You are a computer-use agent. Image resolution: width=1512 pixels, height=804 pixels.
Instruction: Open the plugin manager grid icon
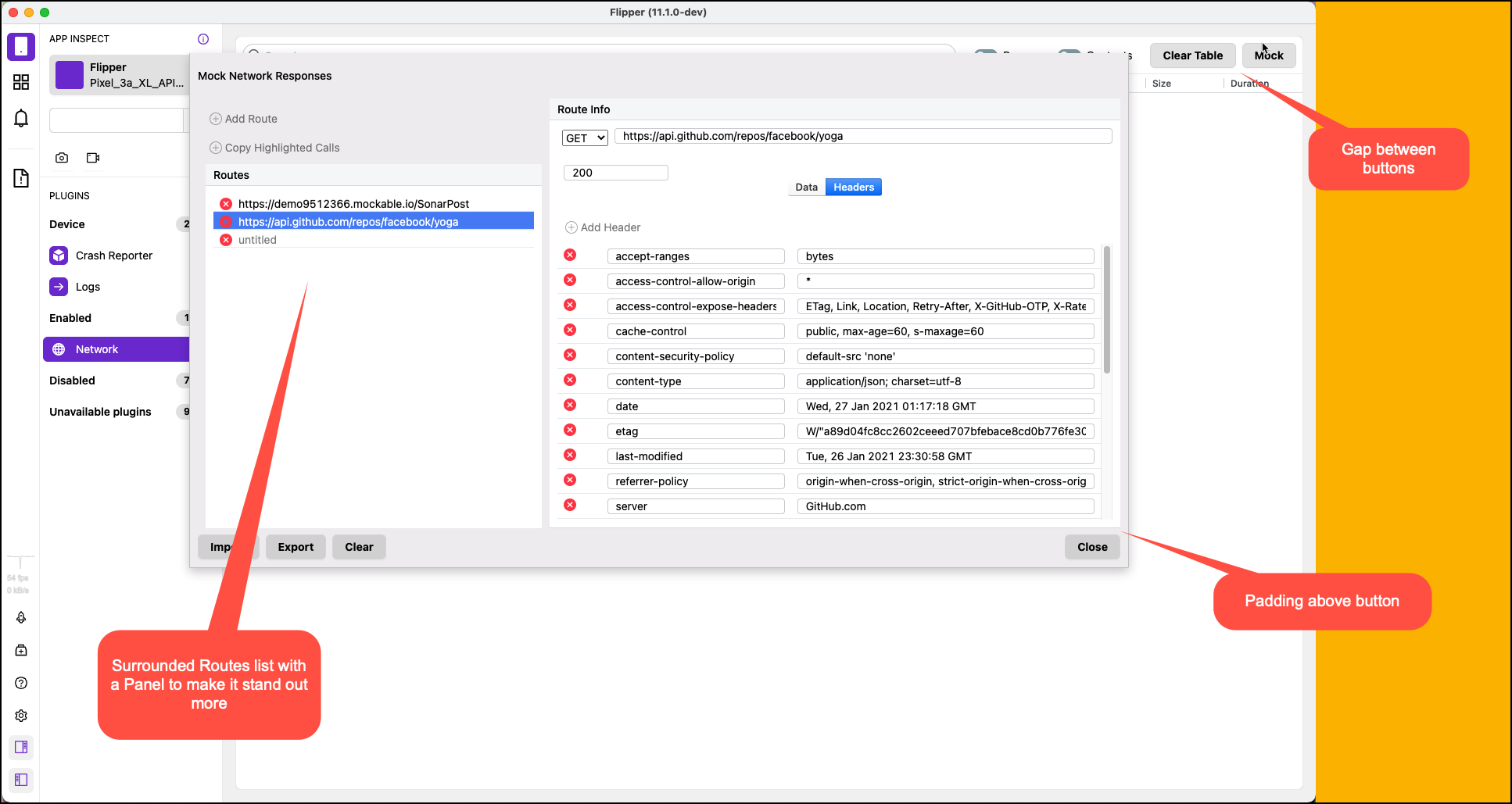coord(21,82)
